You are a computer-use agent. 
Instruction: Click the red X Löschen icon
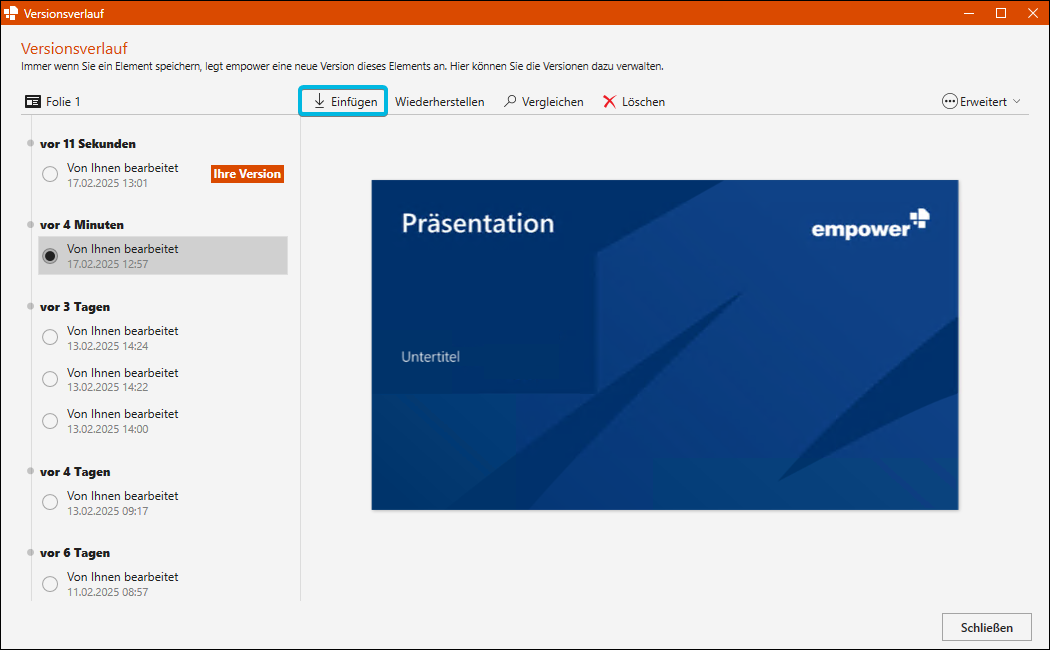609,102
